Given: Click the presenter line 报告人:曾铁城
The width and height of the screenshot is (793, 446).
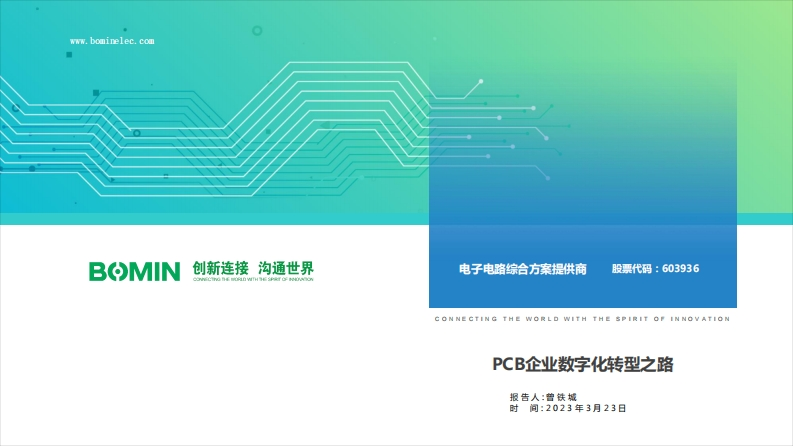Looking at the screenshot, I should click(x=543, y=397).
